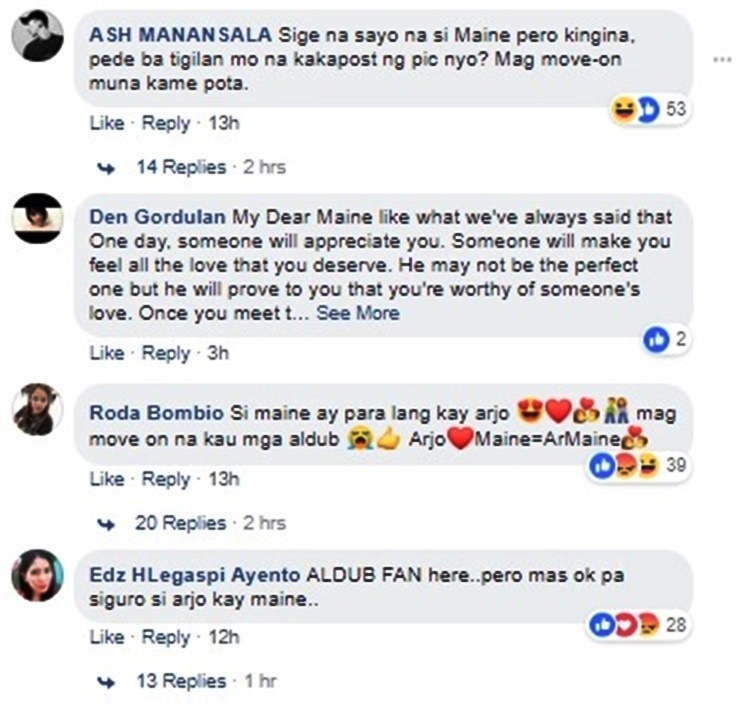Open Den Gordulan's profile name link
Screen dimensions: 750x704
(x=157, y=217)
